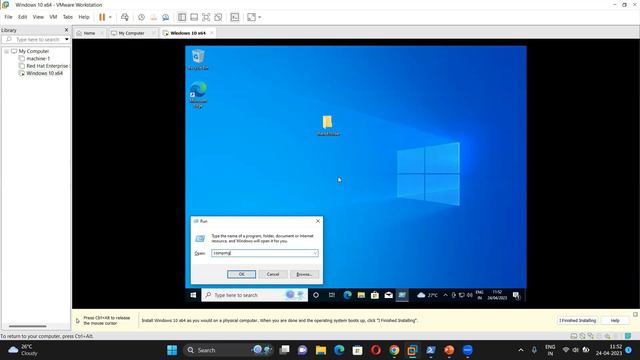Select the yellow folder on the guest desktop

[x=328, y=125]
